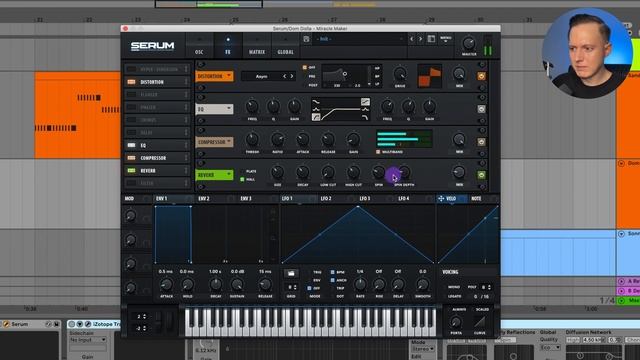
Task: Click the Serum logo
Action: click(152, 46)
